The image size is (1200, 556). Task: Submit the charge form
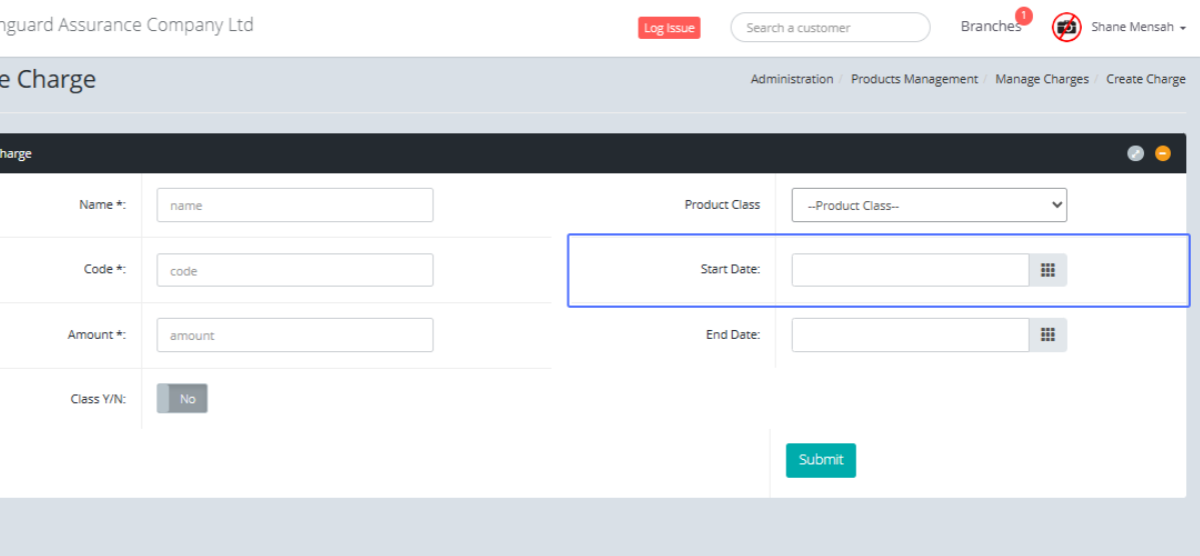[x=820, y=460]
